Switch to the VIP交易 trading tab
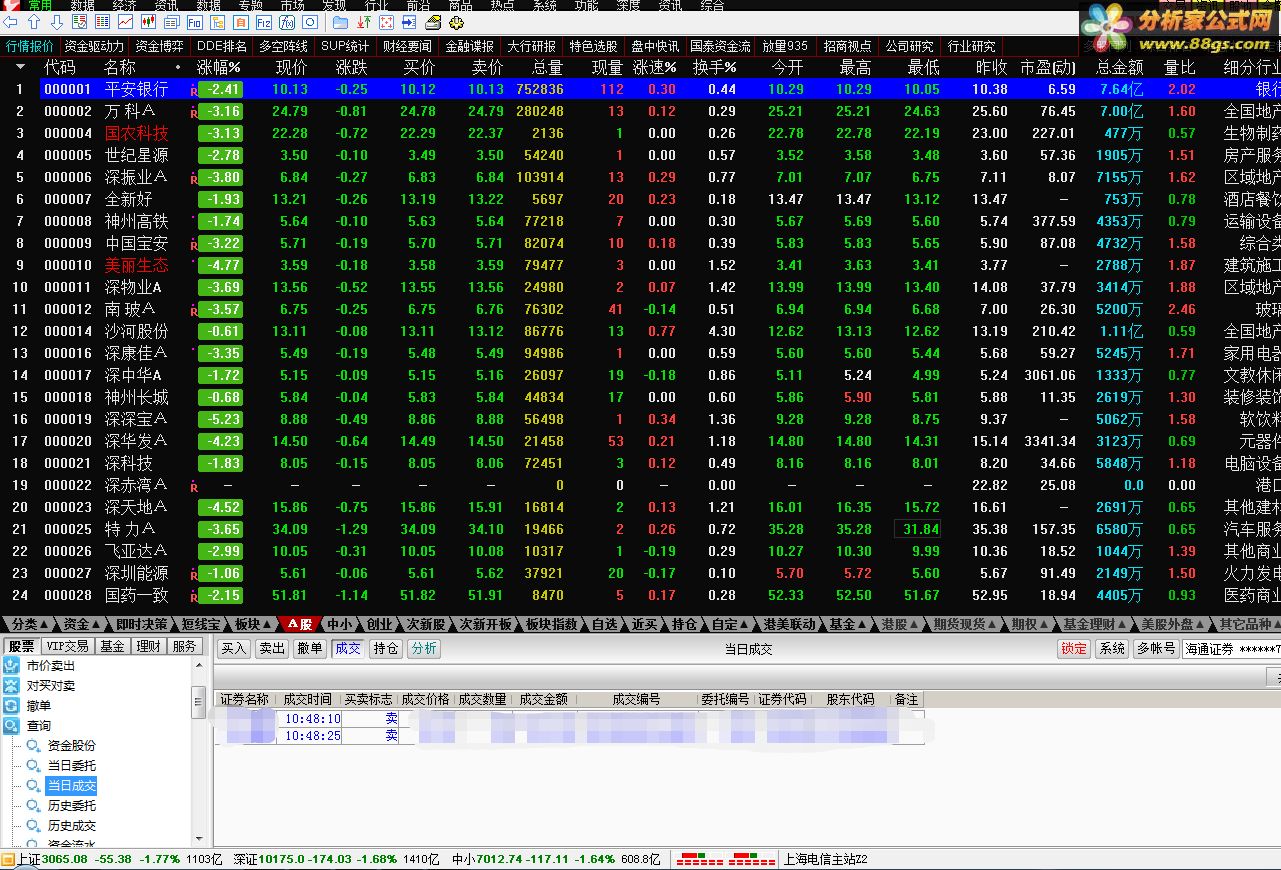The height and width of the screenshot is (870, 1281). pyautogui.click(x=67, y=647)
